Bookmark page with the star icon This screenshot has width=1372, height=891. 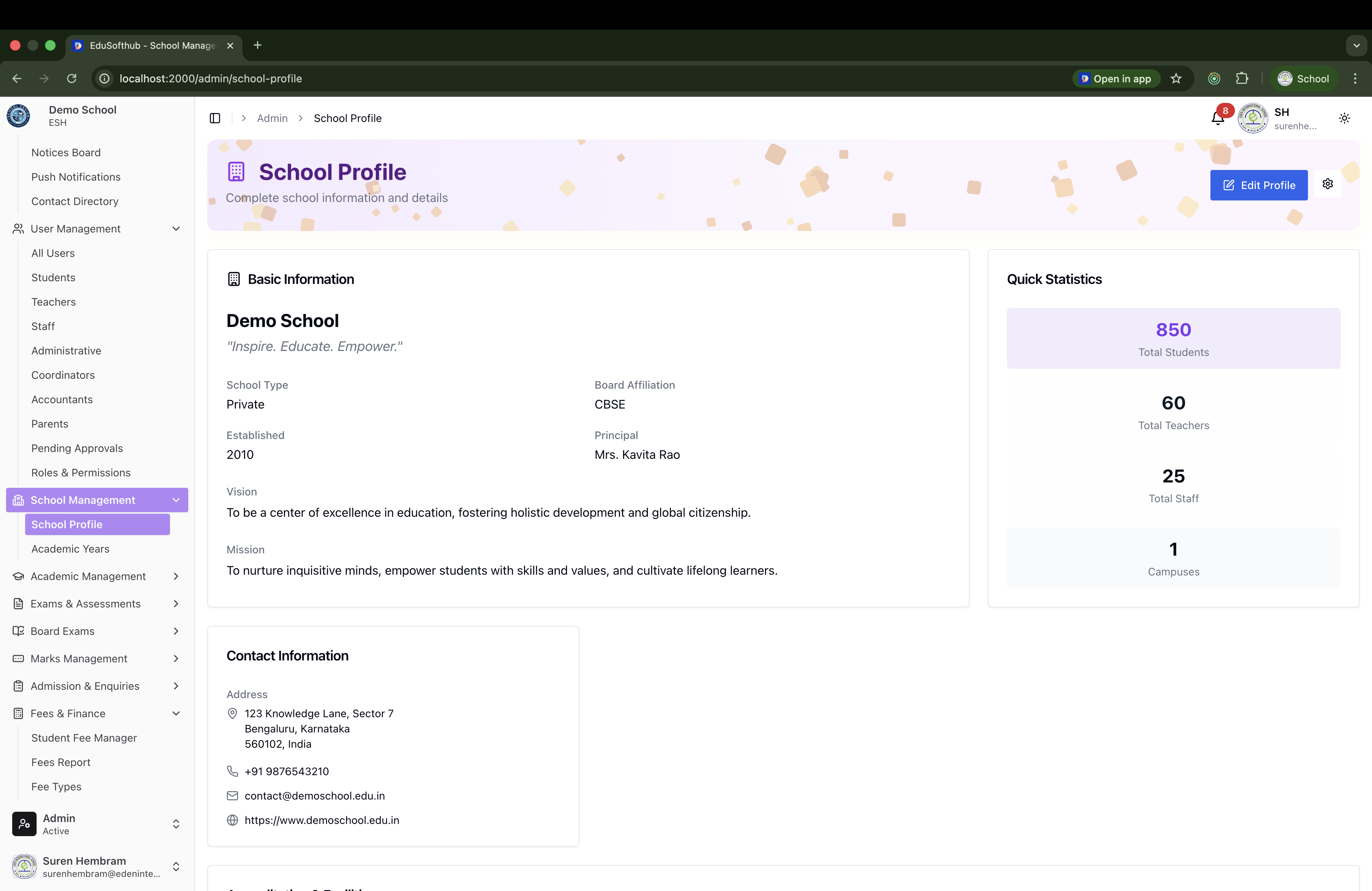click(1176, 79)
